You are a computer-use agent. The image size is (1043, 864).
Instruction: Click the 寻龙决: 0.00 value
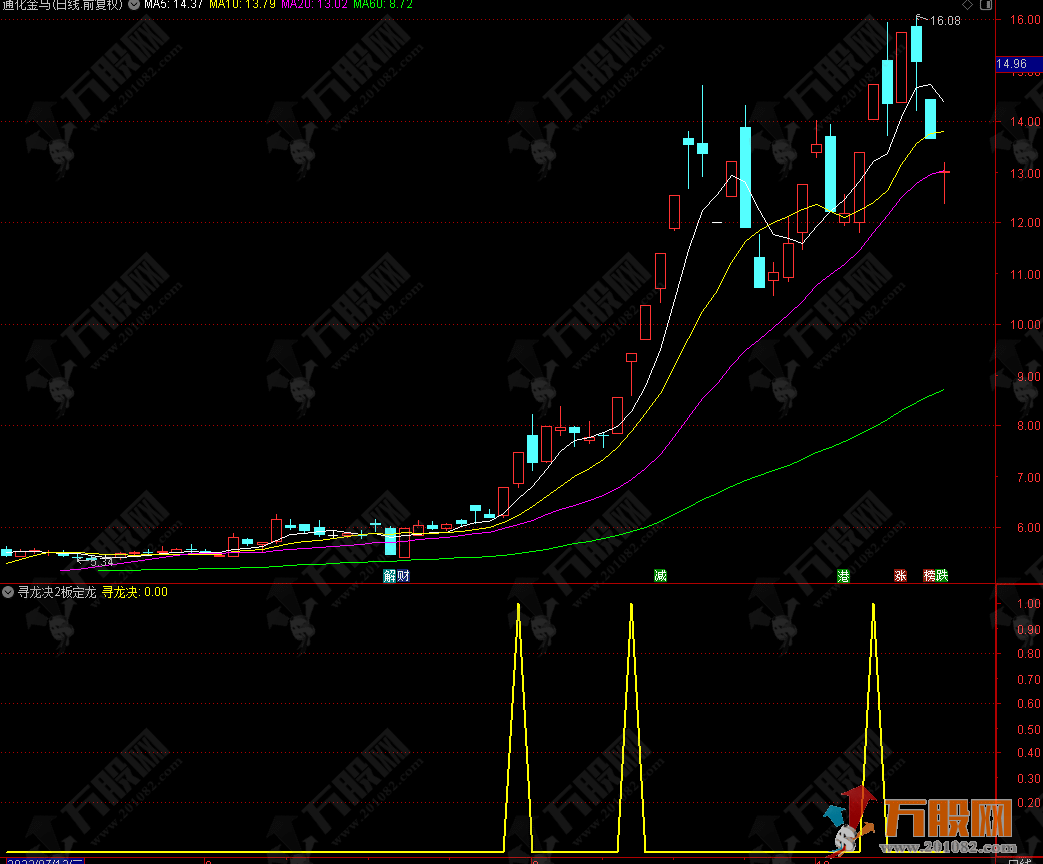pyautogui.click(x=134, y=592)
